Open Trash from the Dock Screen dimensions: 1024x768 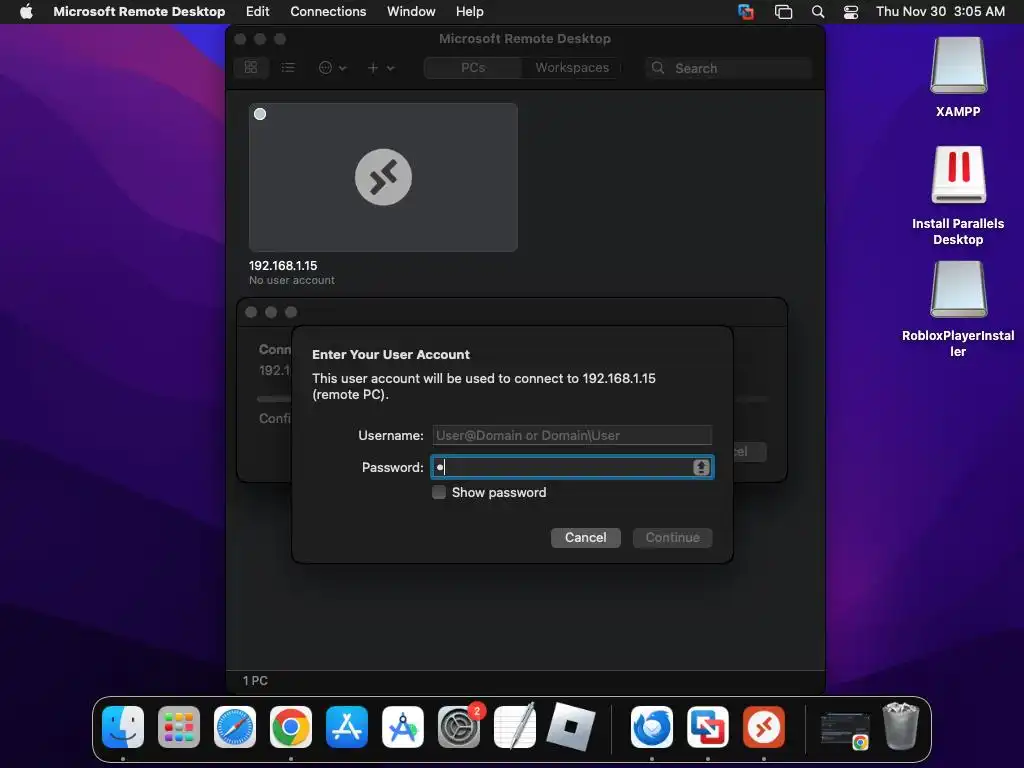click(x=901, y=726)
